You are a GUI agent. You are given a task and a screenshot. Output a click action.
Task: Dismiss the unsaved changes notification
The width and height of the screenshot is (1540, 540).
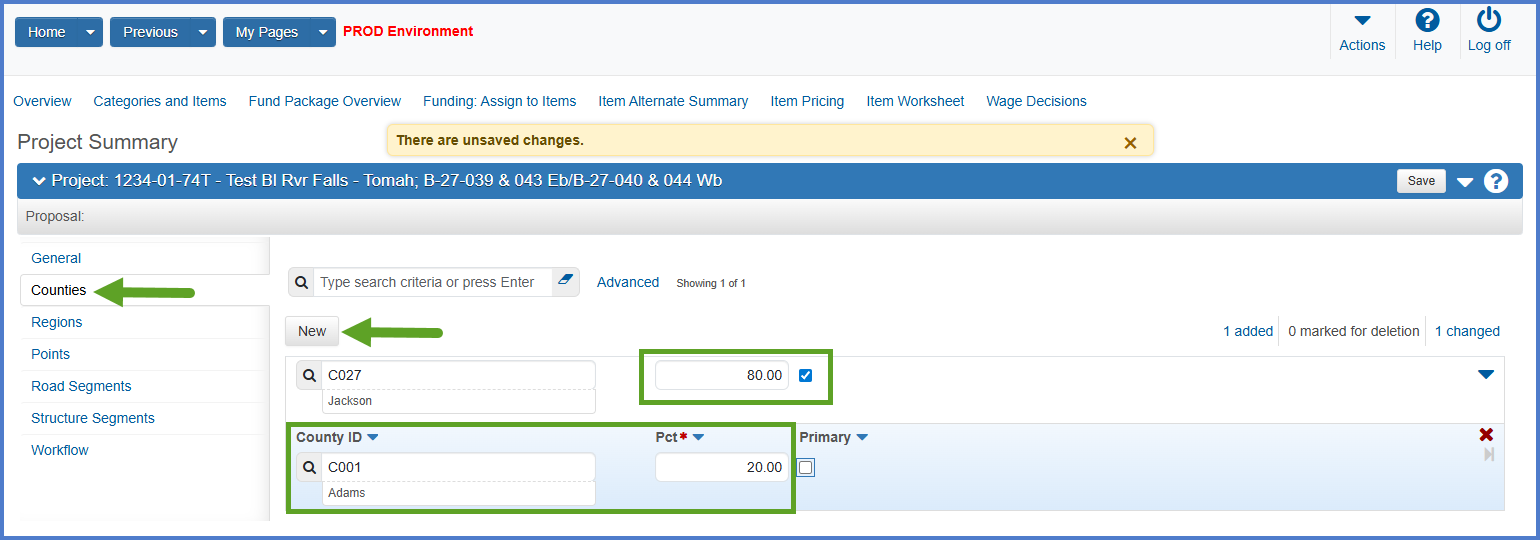(x=1130, y=142)
